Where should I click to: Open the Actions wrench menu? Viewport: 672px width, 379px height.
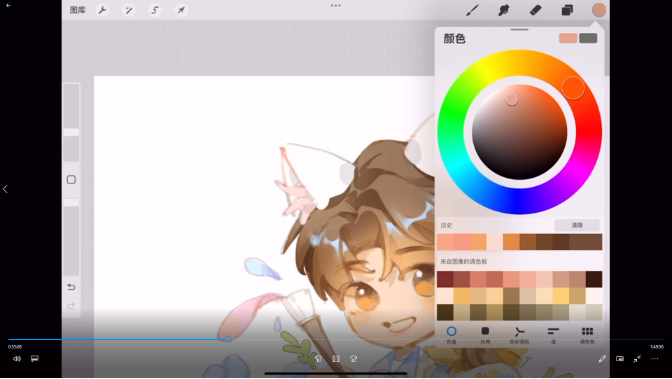click(x=102, y=10)
